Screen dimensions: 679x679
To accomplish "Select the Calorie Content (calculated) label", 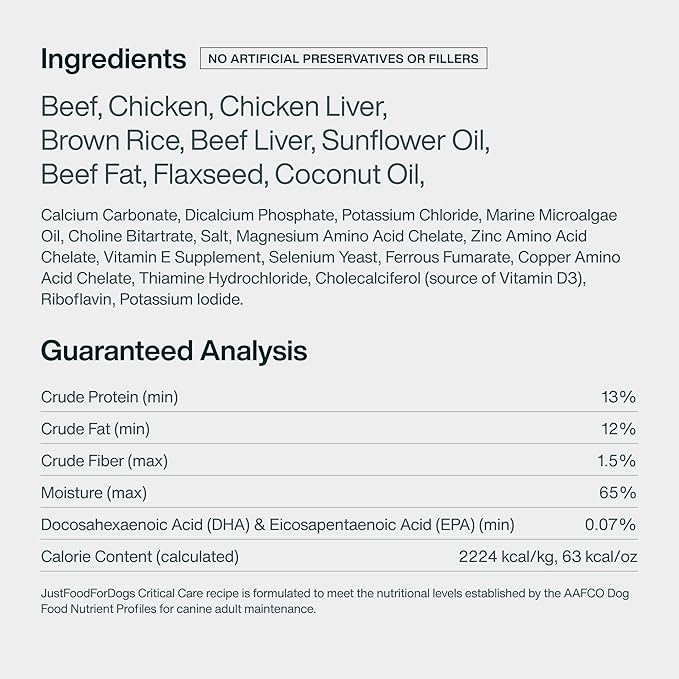I will pos(140,557).
